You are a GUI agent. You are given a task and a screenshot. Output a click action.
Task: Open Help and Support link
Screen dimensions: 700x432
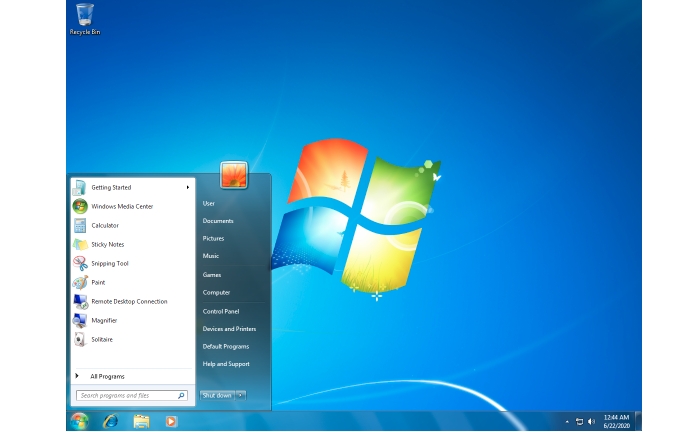tap(225, 364)
